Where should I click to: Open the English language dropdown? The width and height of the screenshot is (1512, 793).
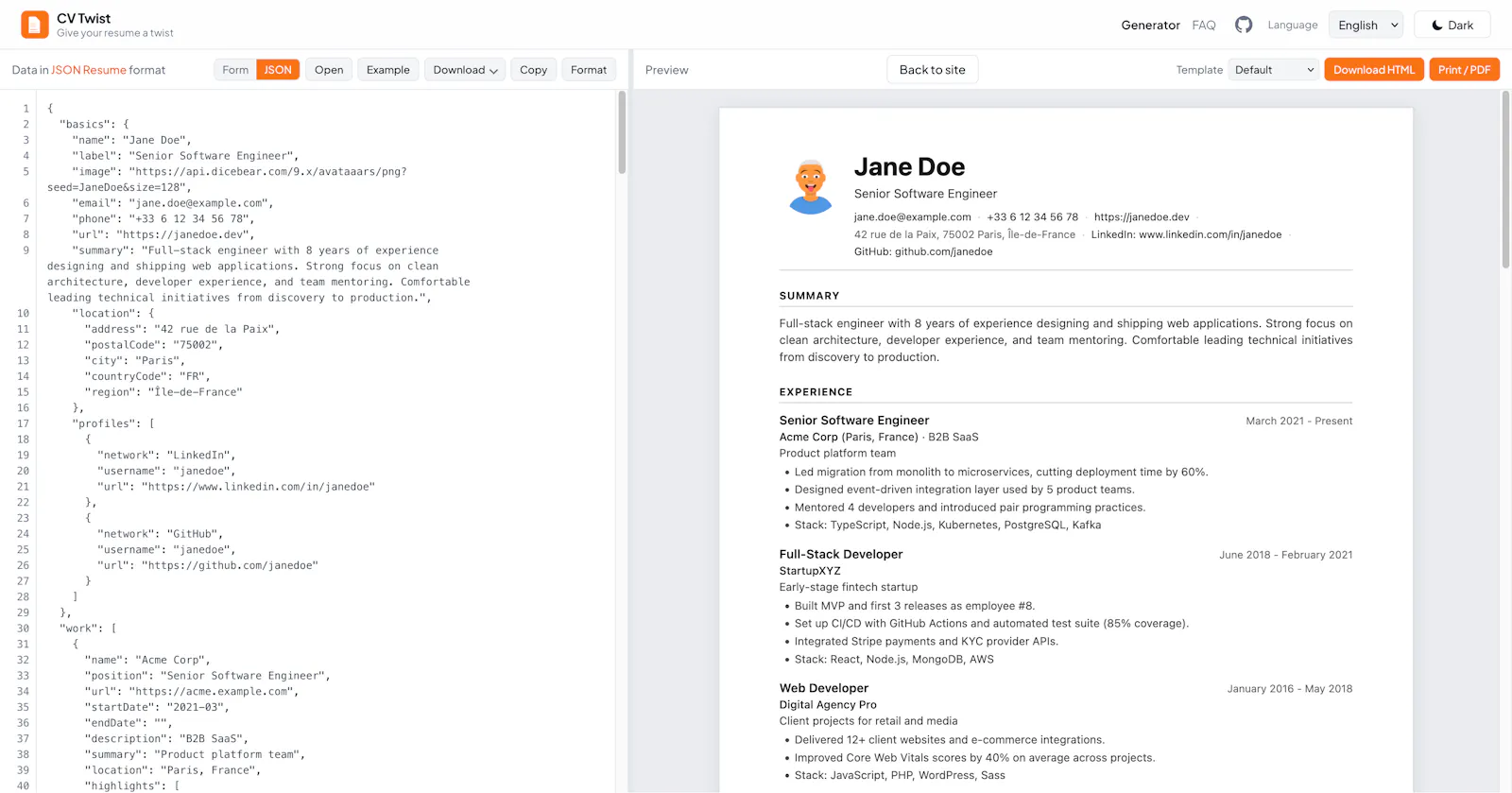[1366, 25]
